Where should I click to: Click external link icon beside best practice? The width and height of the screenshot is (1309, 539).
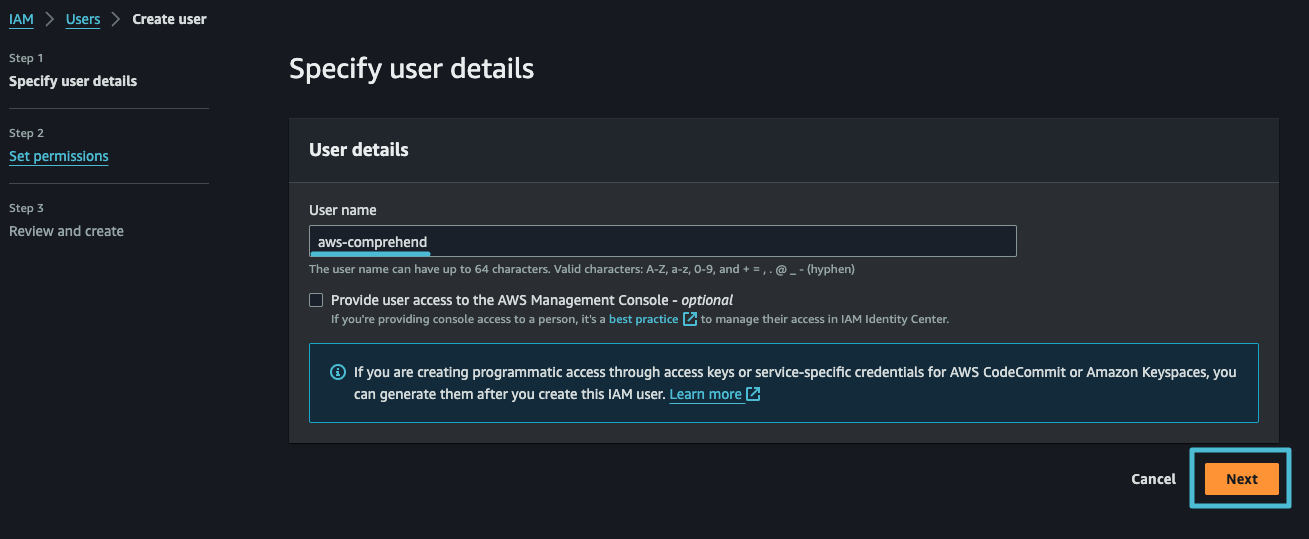690,319
